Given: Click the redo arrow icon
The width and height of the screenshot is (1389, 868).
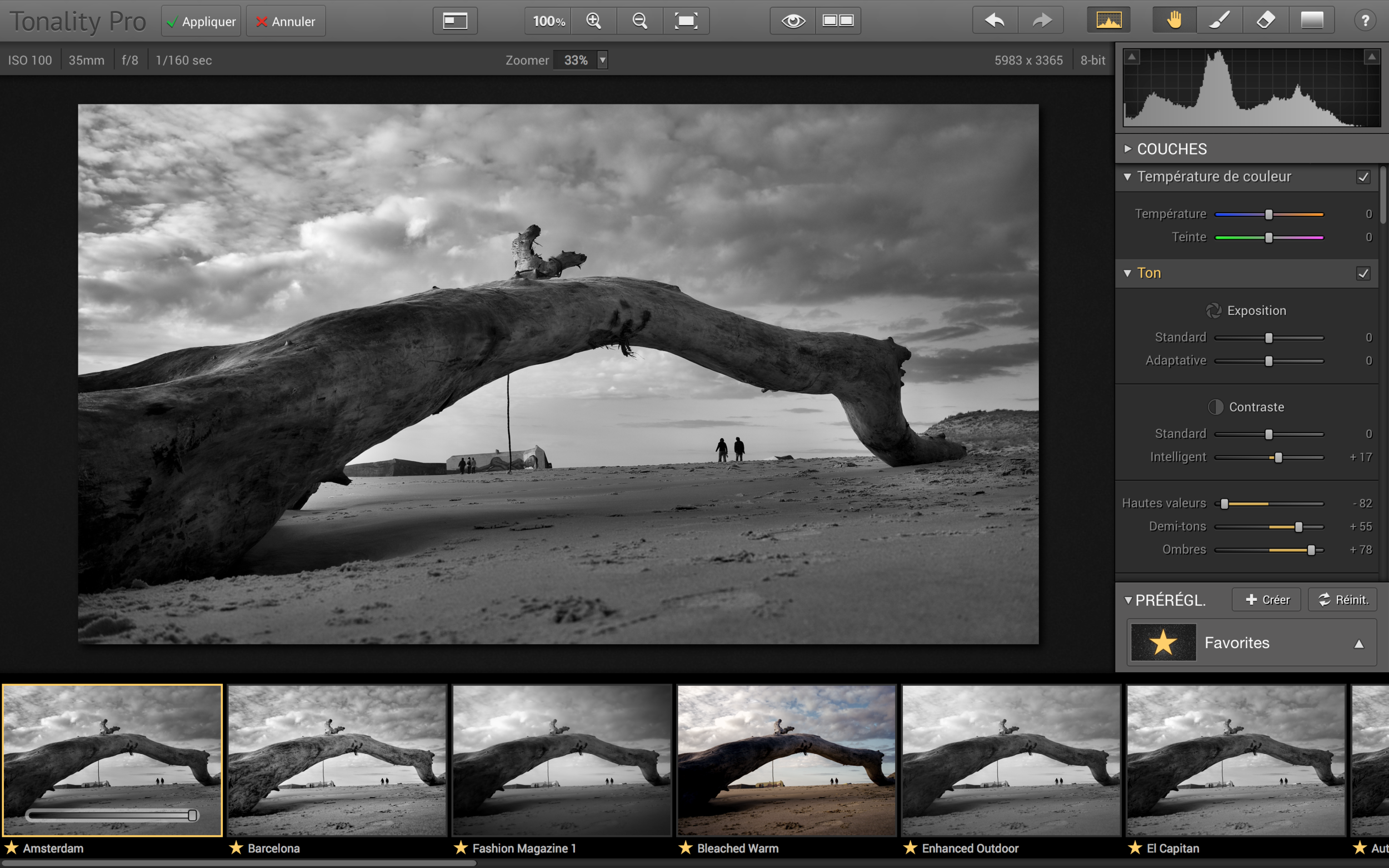Looking at the screenshot, I should point(1041,21).
